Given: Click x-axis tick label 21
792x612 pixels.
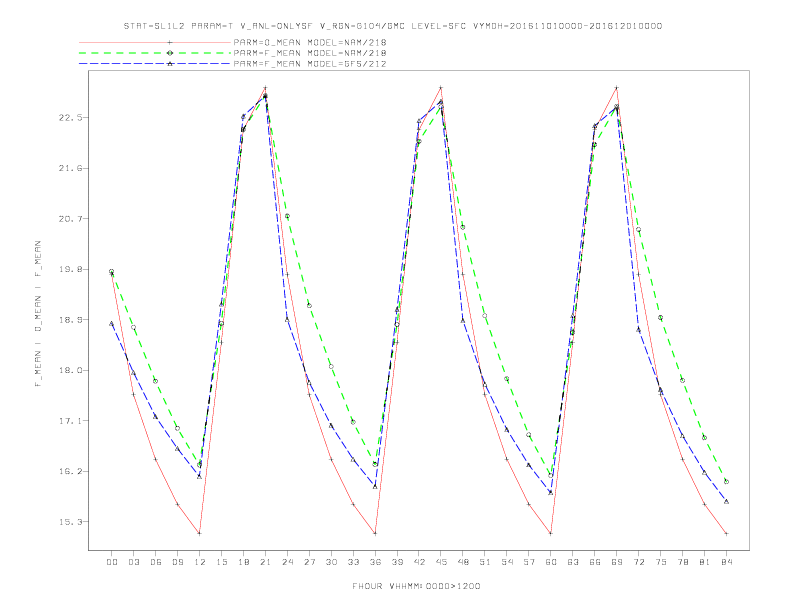Looking at the screenshot, I should (x=265, y=562).
